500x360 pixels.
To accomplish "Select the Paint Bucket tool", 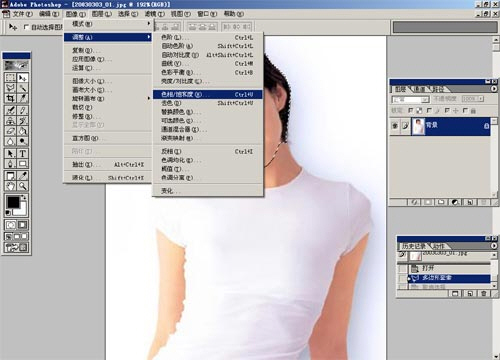I will [23, 131].
